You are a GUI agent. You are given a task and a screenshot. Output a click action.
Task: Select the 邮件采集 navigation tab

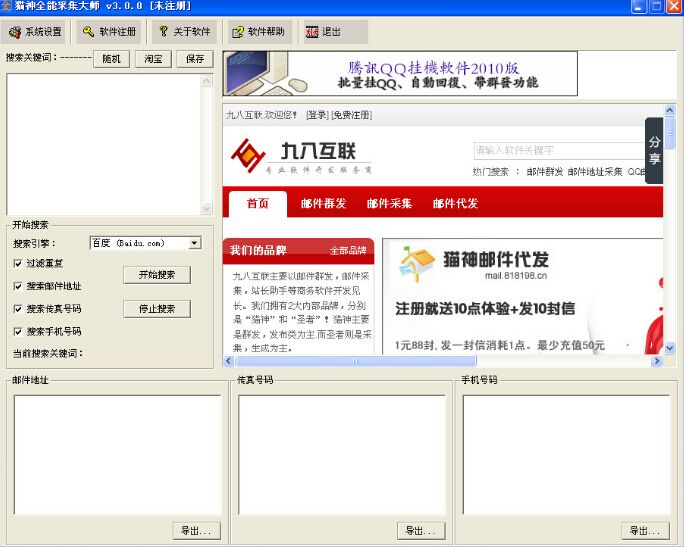[x=389, y=203]
